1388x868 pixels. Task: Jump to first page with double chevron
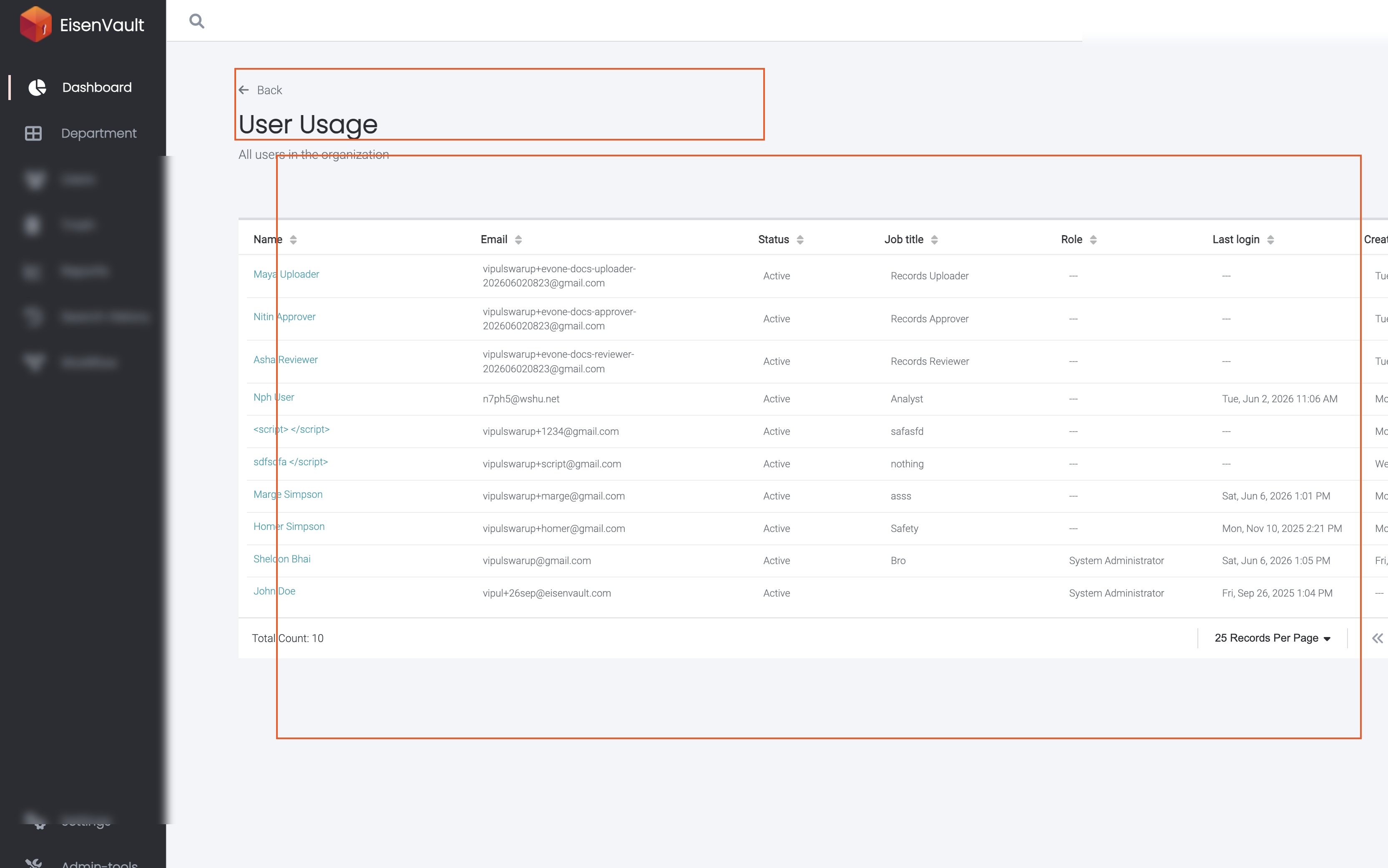[x=1378, y=638]
